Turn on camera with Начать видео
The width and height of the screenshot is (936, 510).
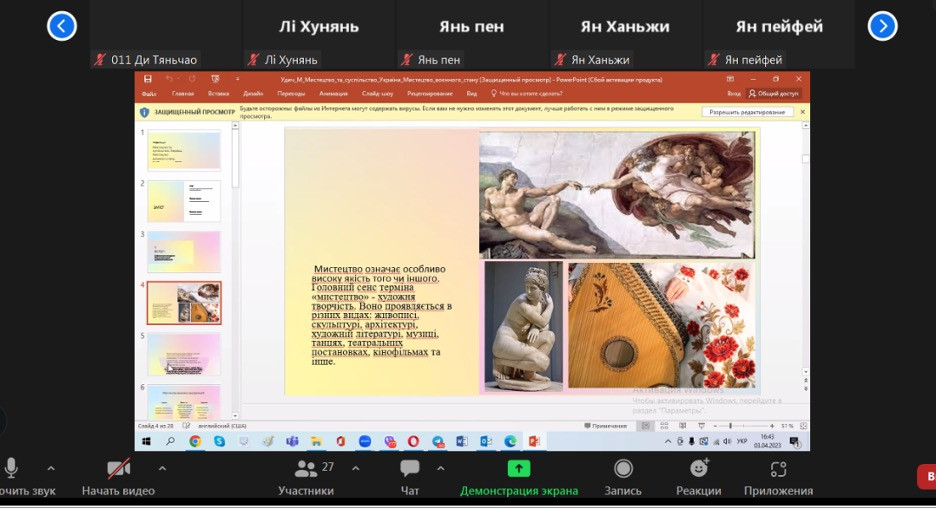click(x=119, y=469)
